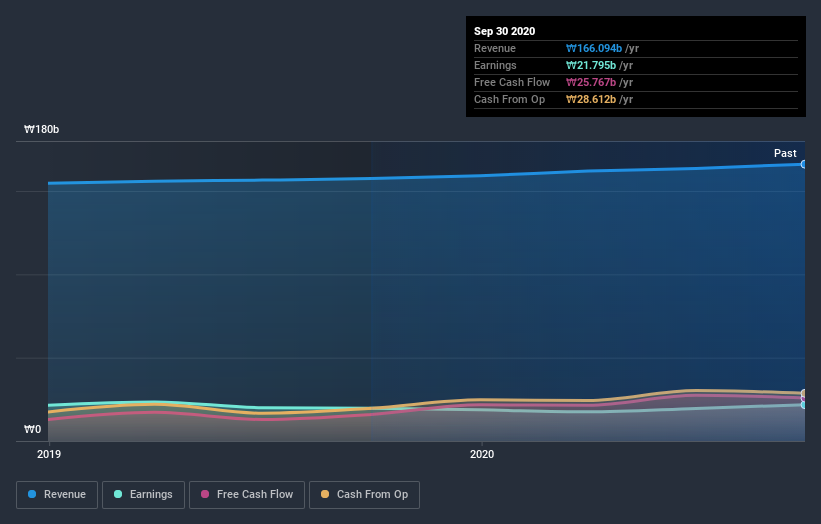The width and height of the screenshot is (821, 524).
Task: Click the Revenue row label in tooltip
Action: [x=495, y=48]
